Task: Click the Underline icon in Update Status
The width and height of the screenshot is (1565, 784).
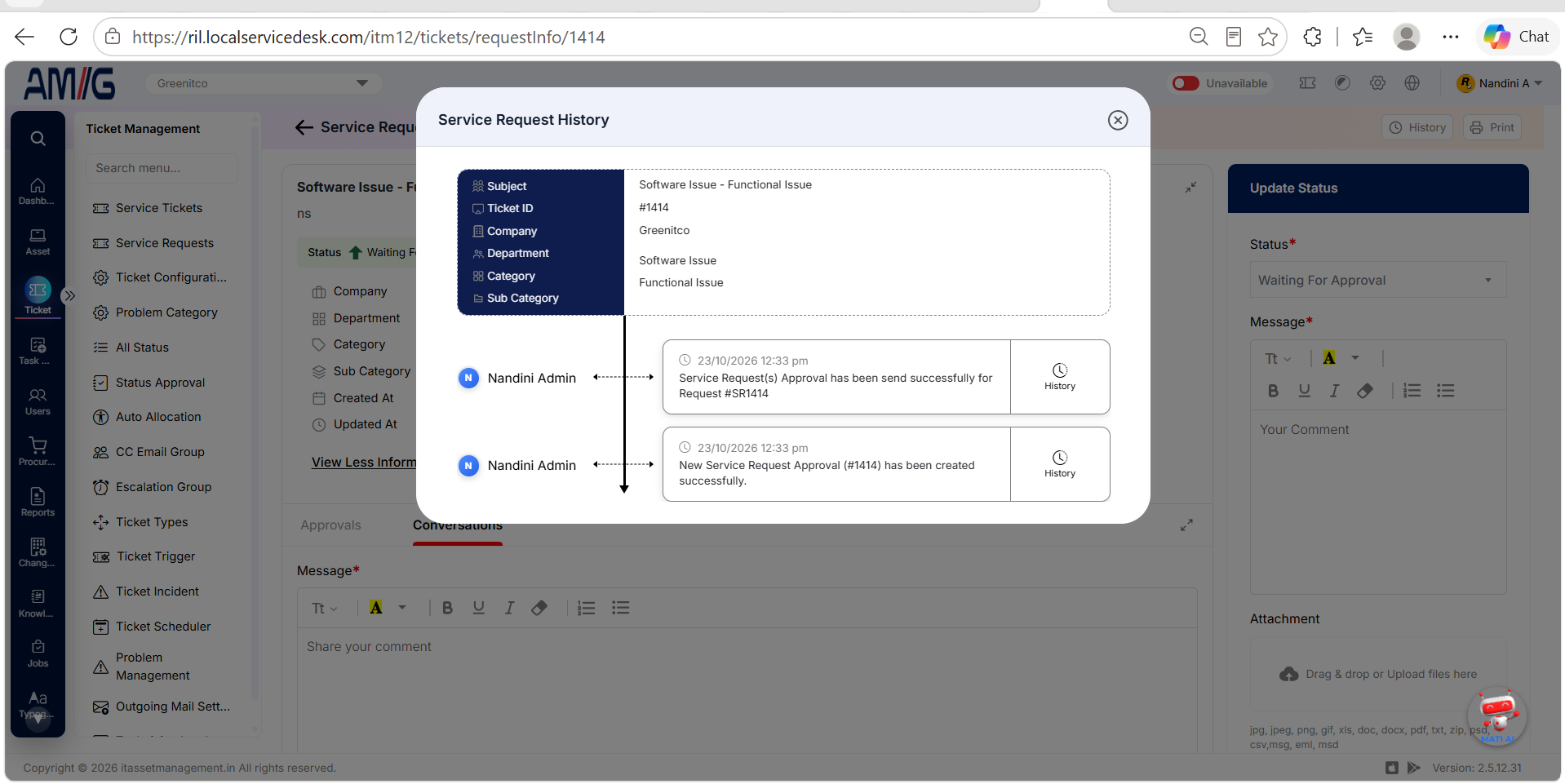Action: [x=1305, y=391]
